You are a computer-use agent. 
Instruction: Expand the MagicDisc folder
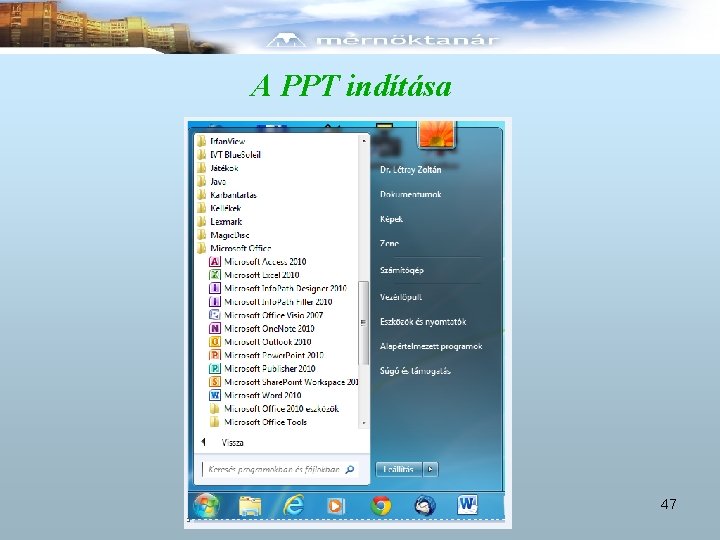(223, 235)
